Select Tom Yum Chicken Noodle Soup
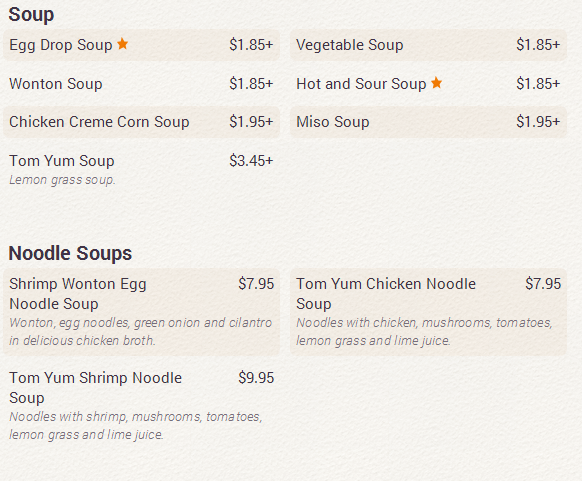Screen dimensions: 582x481 point(428,312)
